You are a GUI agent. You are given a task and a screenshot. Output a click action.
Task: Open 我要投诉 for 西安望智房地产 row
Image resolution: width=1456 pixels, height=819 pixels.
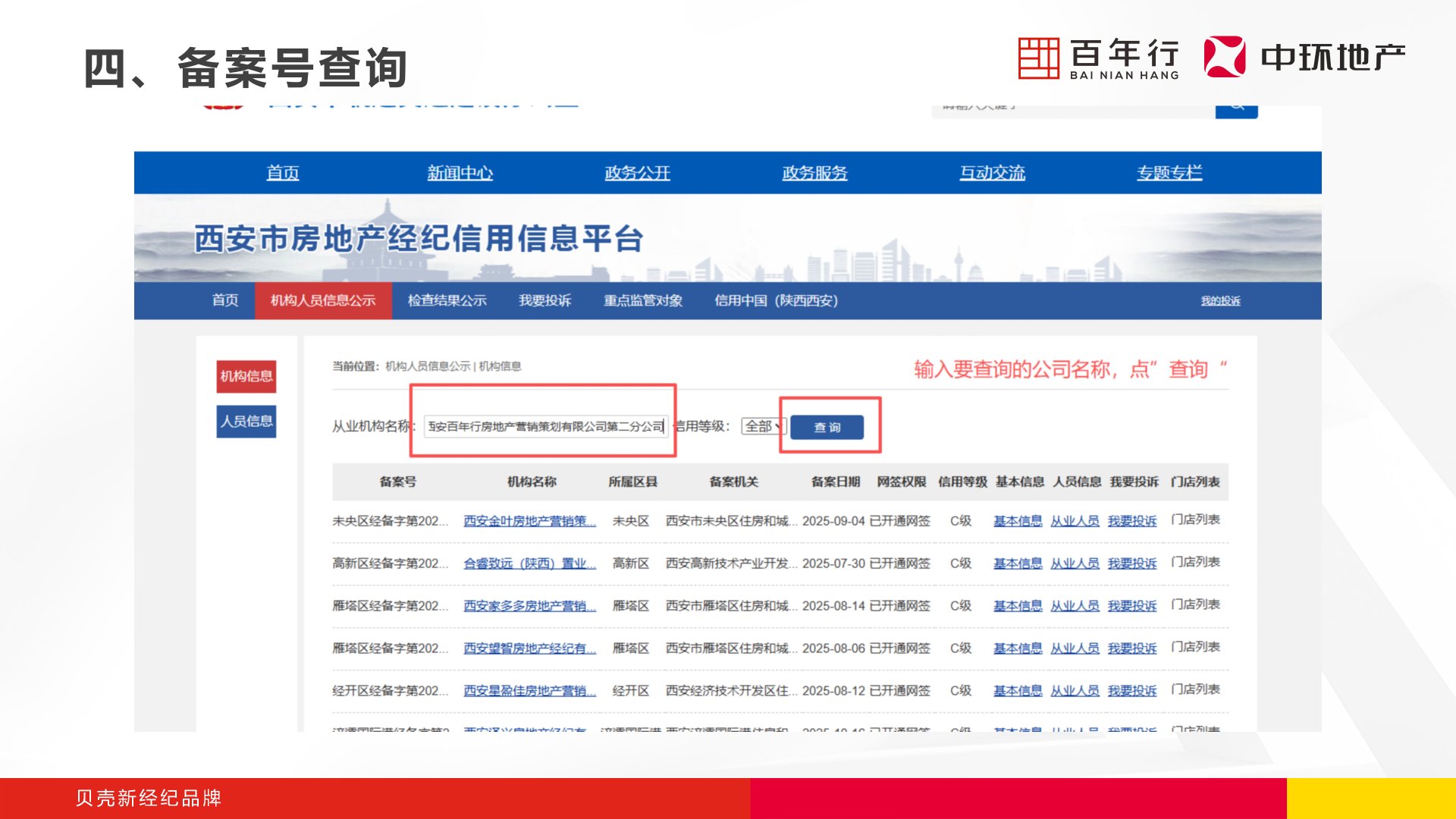[x=1132, y=648]
